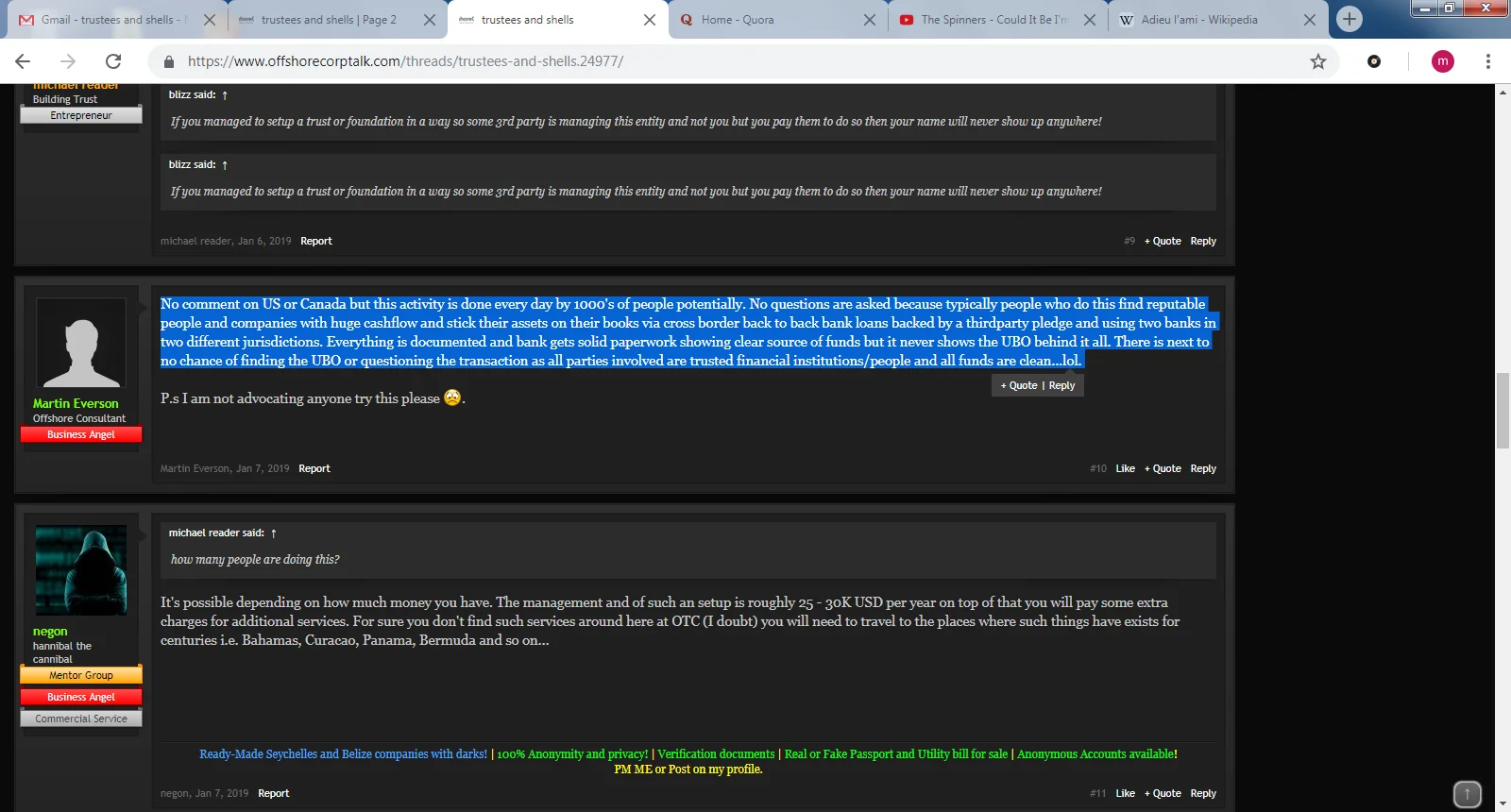1511x812 pixels.
Task: Open the round extension icon in toolbar
Action: [1374, 61]
